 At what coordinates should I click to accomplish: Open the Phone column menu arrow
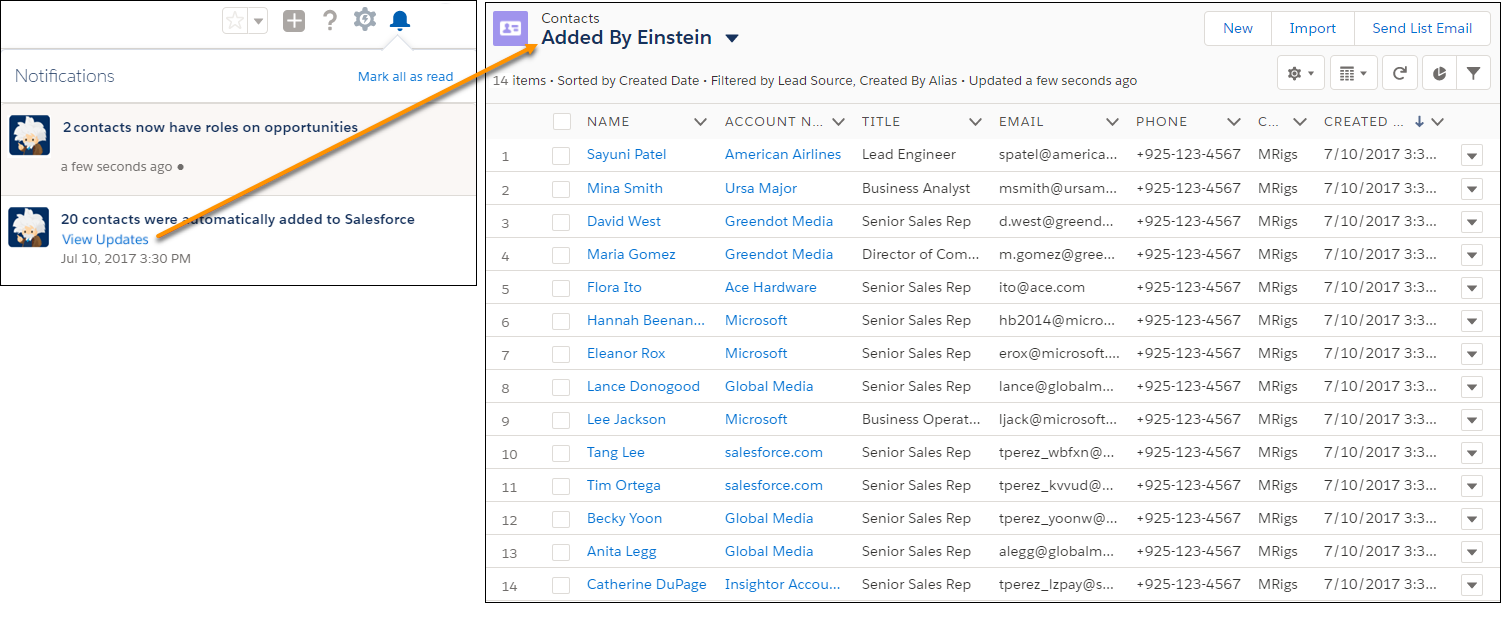1234,122
